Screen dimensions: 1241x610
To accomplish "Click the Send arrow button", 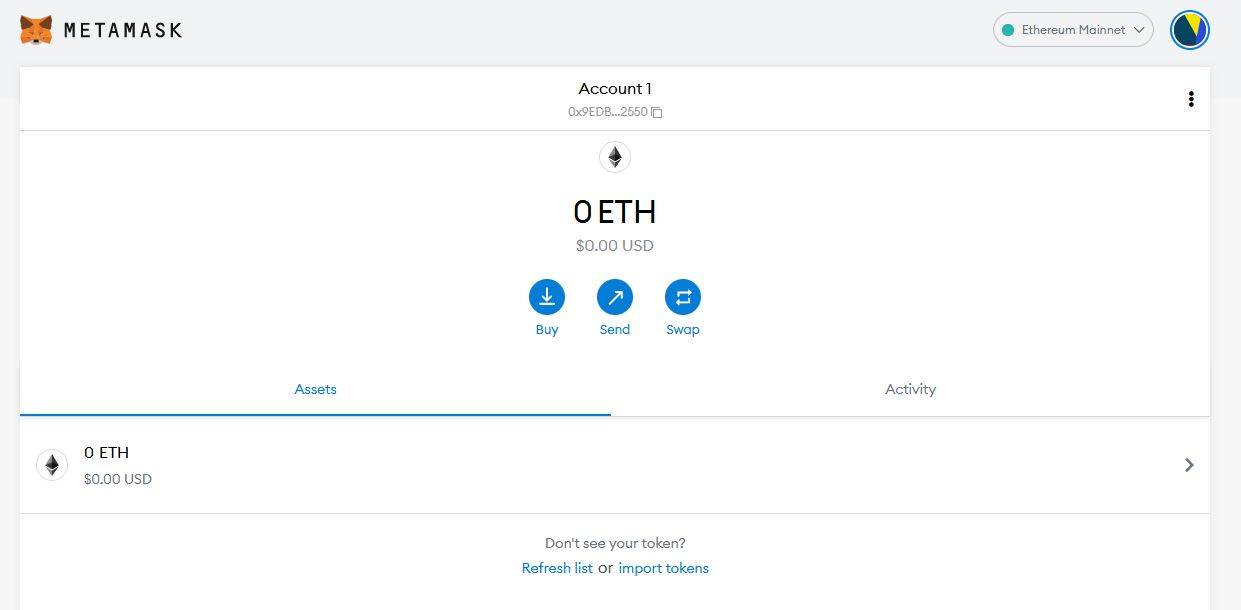I will coord(615,297).
